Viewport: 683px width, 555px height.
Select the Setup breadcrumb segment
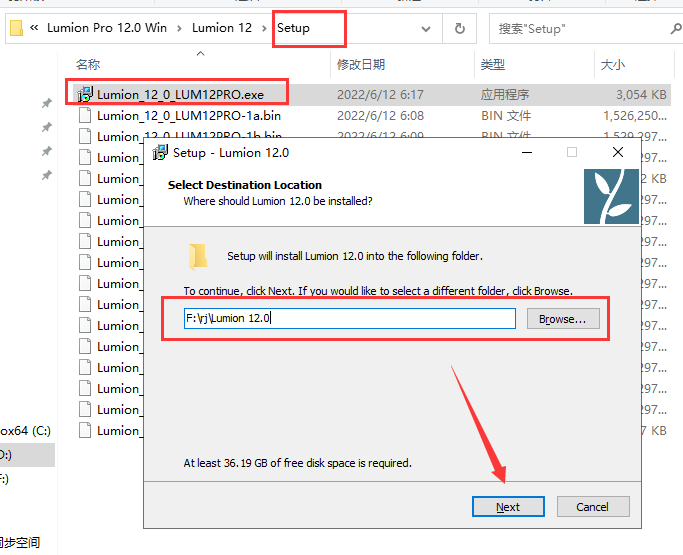293,28
